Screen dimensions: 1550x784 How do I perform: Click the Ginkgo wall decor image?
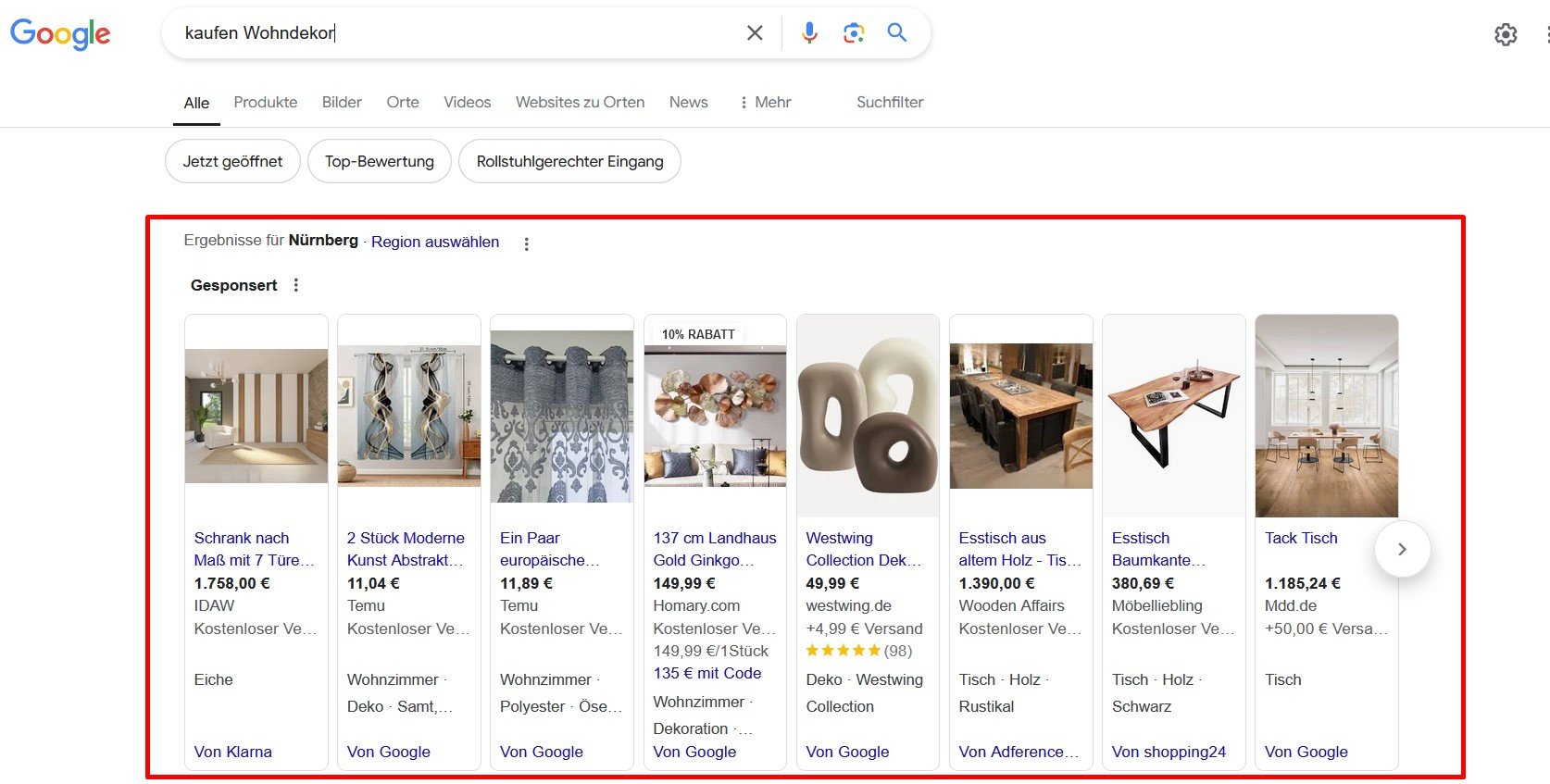(715, 416)
